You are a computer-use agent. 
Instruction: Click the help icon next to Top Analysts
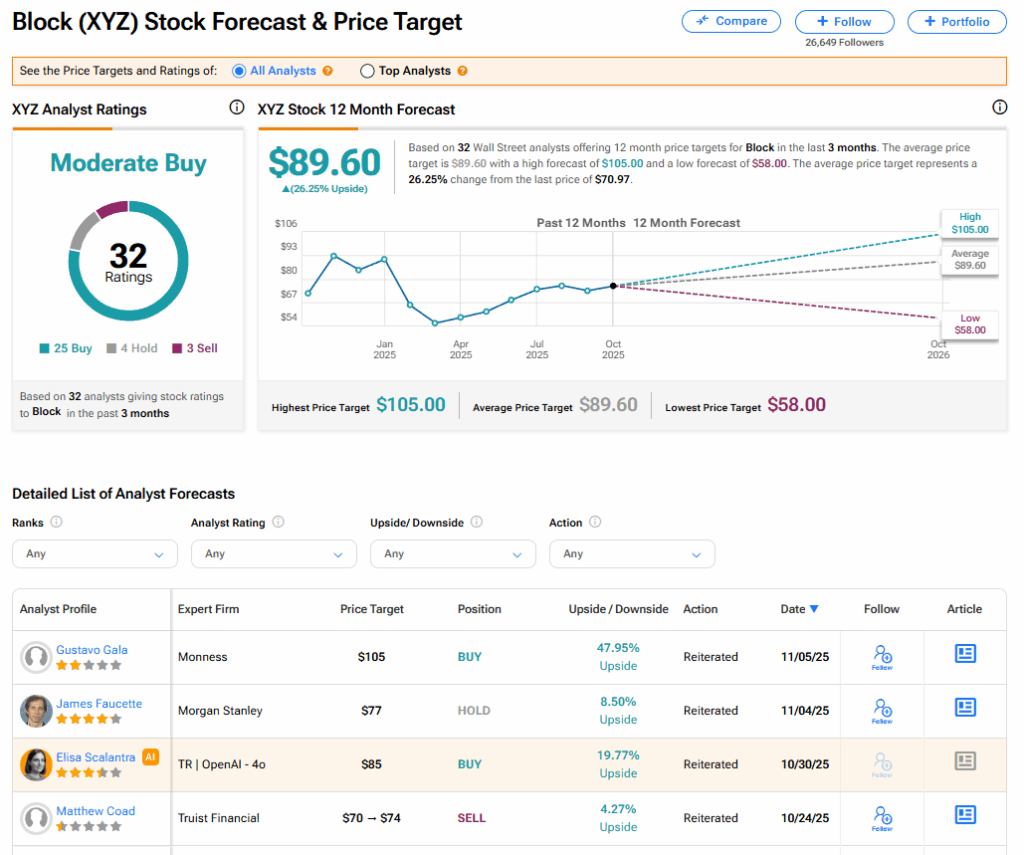coord(462,71)
